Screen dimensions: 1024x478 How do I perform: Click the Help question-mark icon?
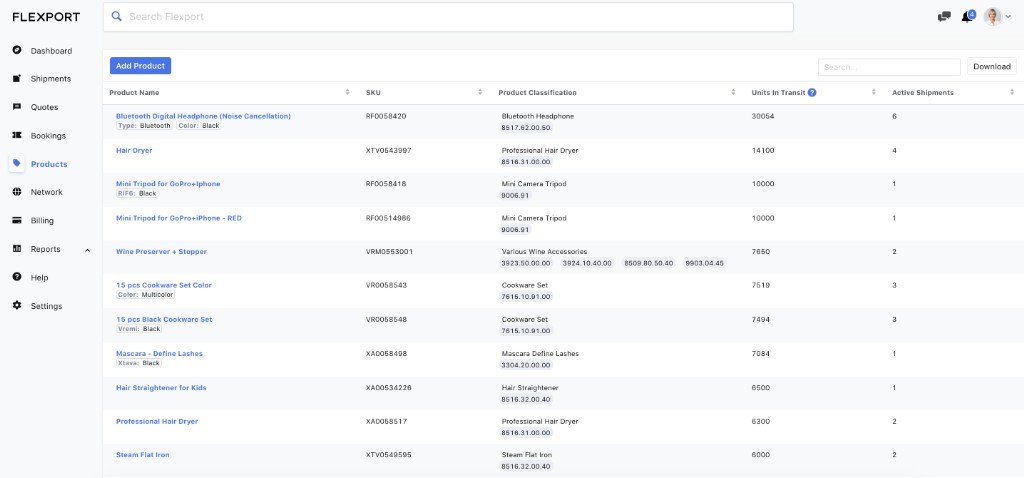point(17,277)
